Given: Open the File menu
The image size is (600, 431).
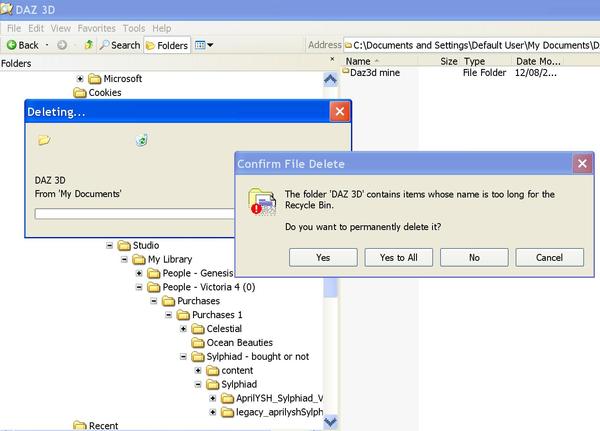Looking at the screenshot, I should click(14, 28).
